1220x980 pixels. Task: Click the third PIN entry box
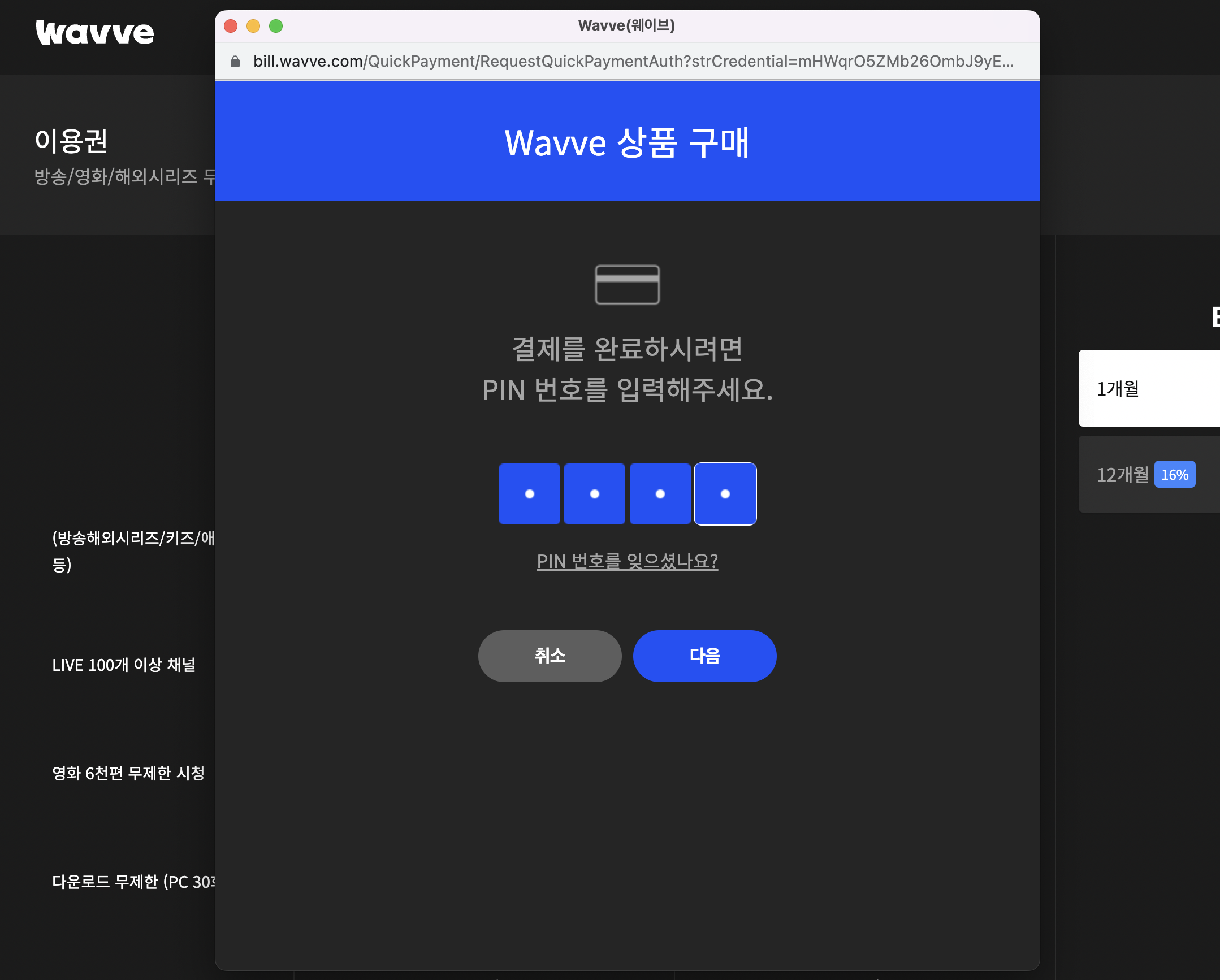point(660,493)
